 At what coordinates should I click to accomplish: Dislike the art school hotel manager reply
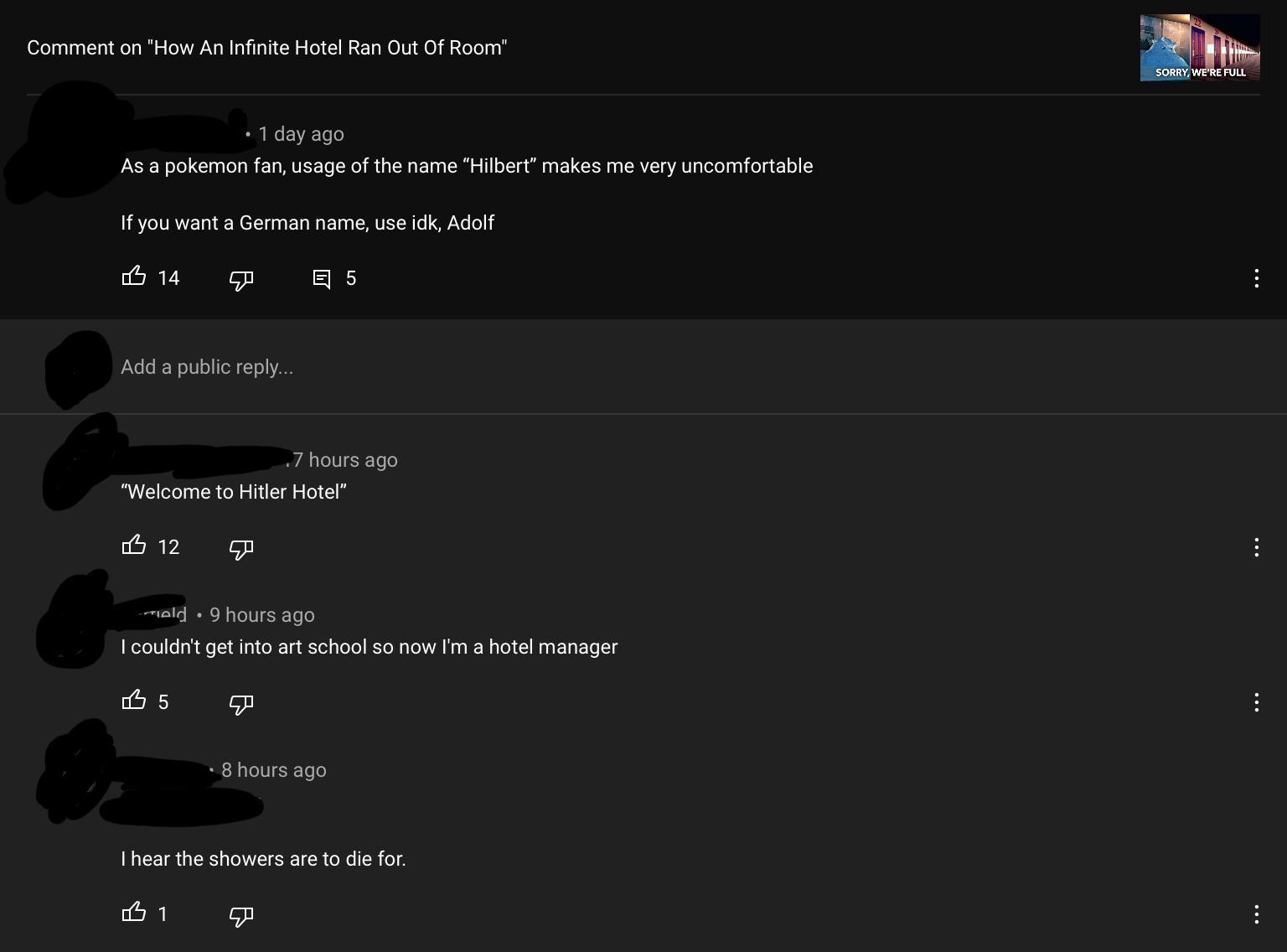(x=241, y=703)
